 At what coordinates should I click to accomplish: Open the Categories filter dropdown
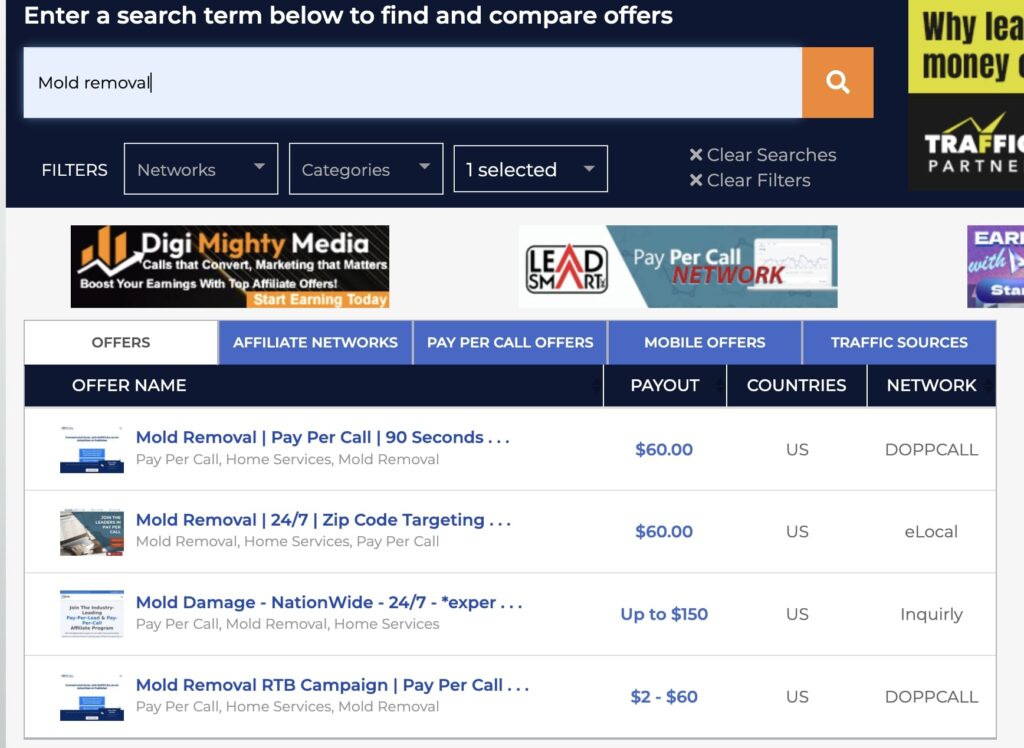pyautogui.click(x=366, y=169)
